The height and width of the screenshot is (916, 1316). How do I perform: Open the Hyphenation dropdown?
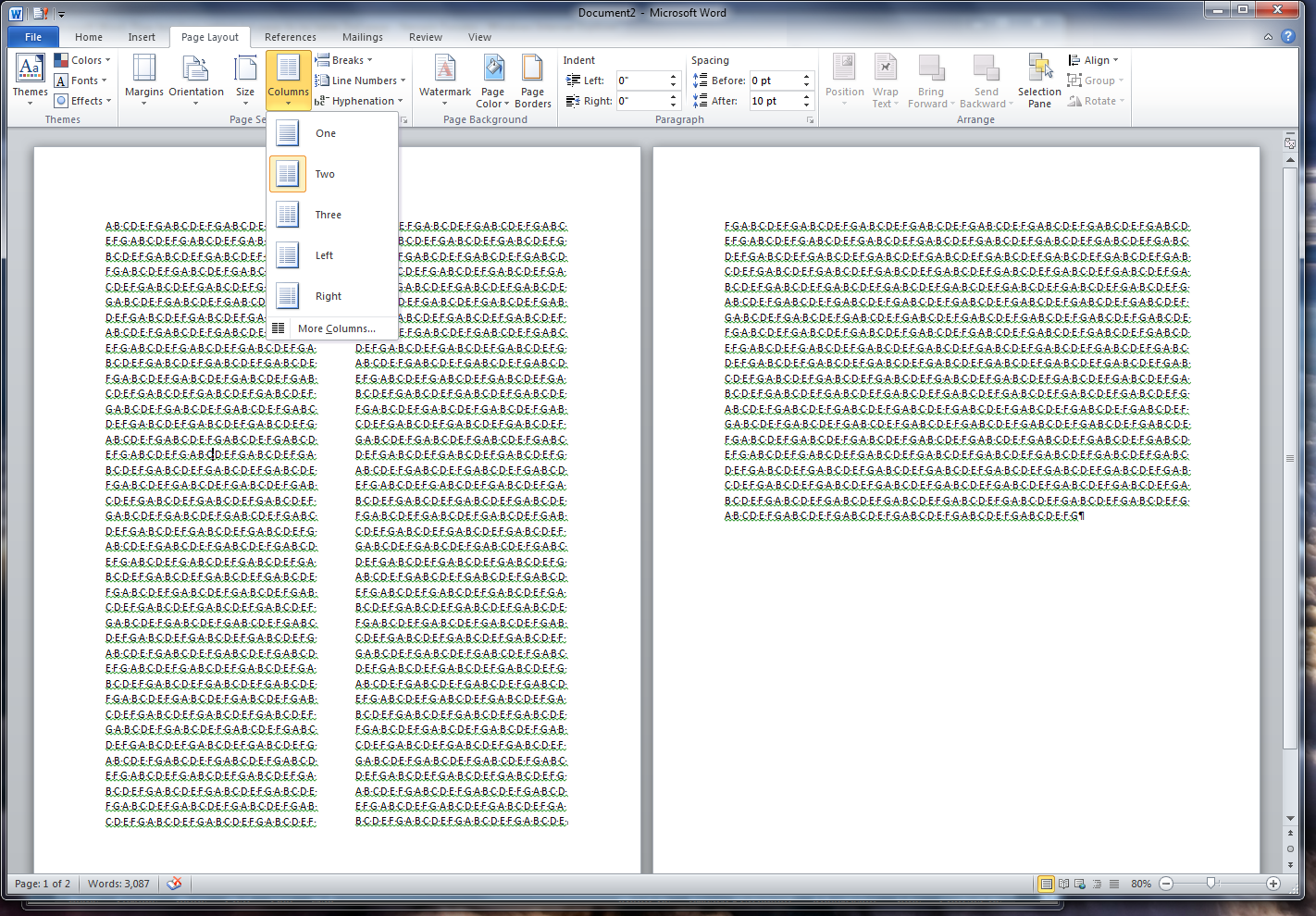click(359, 101)
